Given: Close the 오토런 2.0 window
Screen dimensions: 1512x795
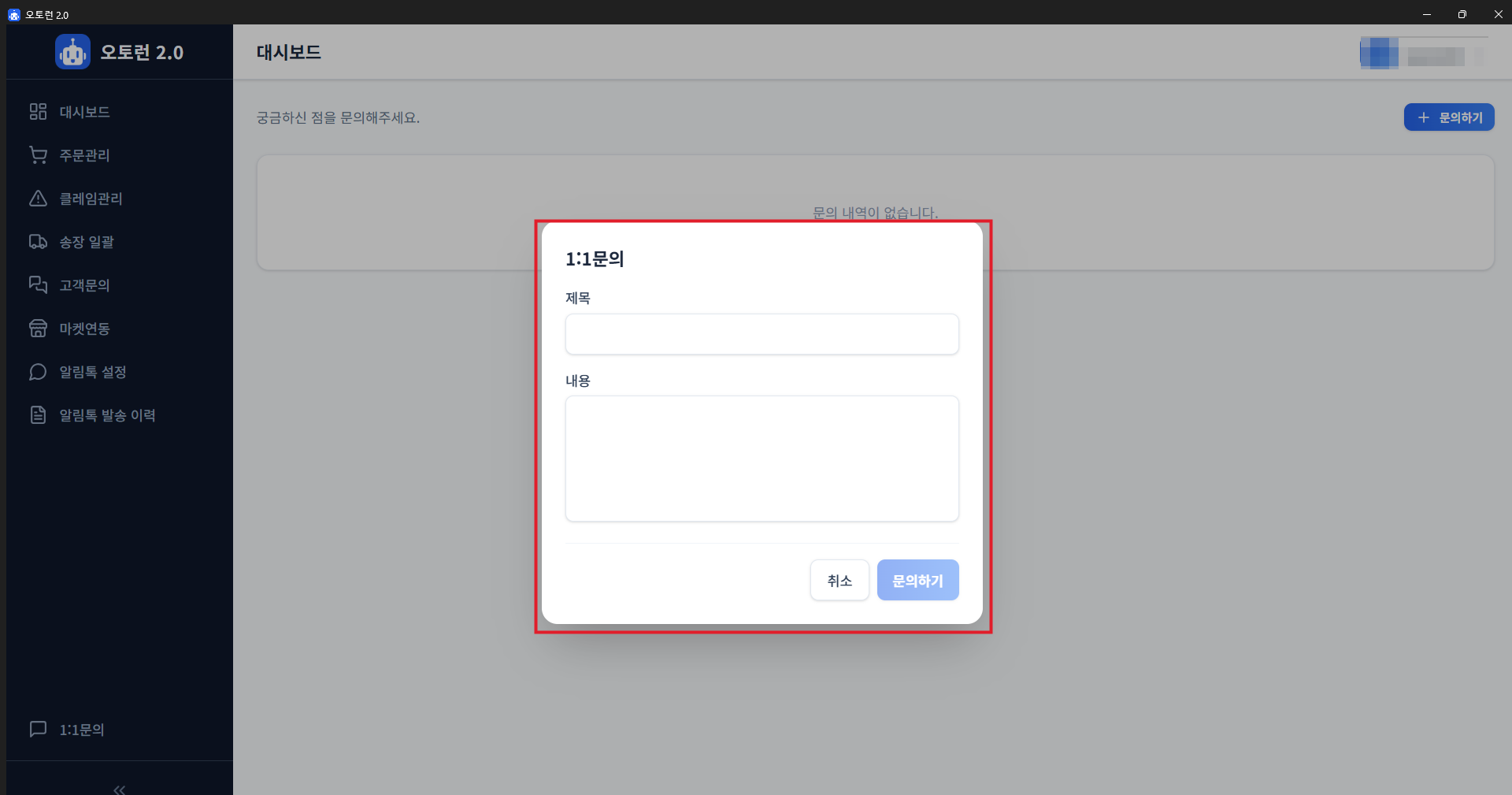Looking at the screenshot, I should [x=1497, y=14].
